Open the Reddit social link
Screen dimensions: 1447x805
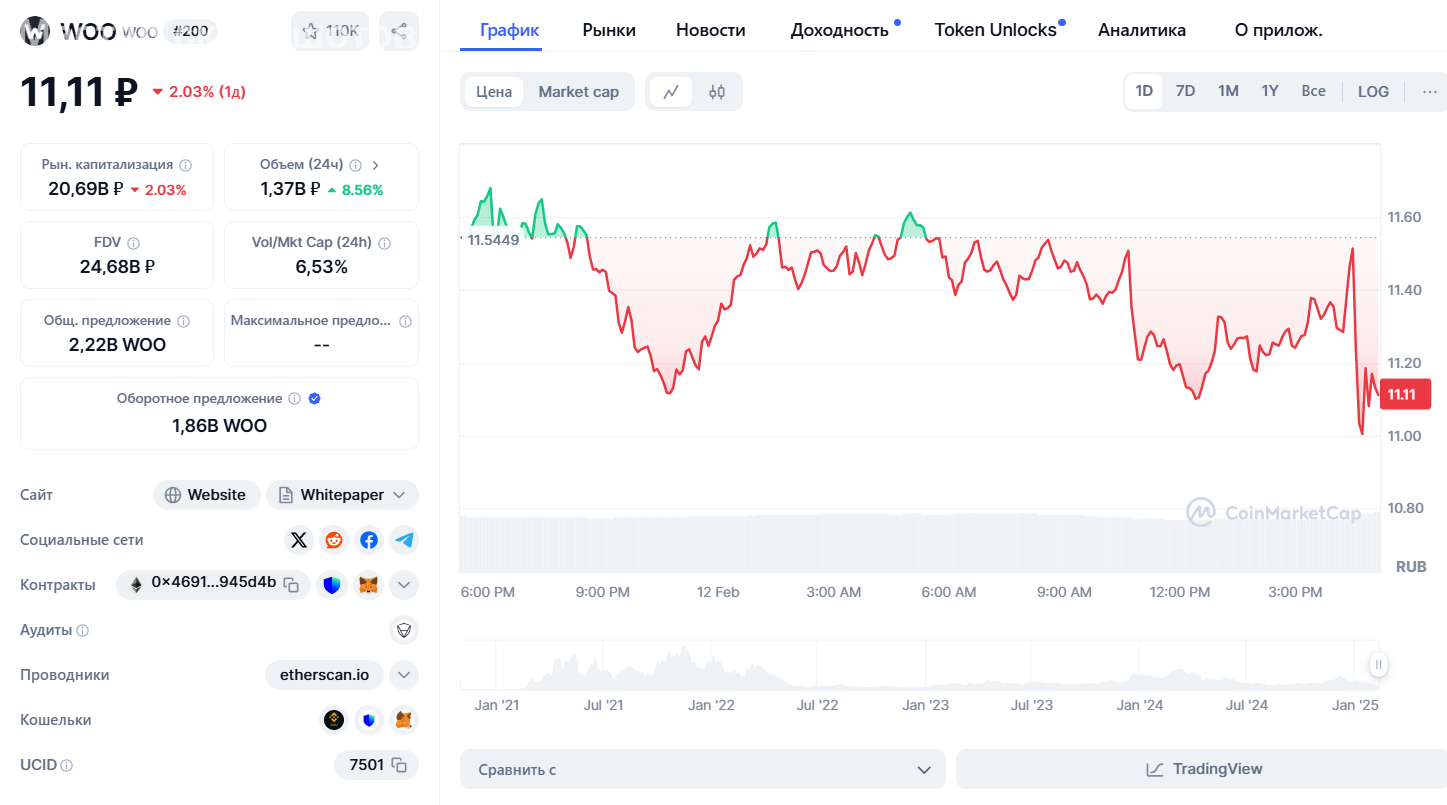coord(334,540)
